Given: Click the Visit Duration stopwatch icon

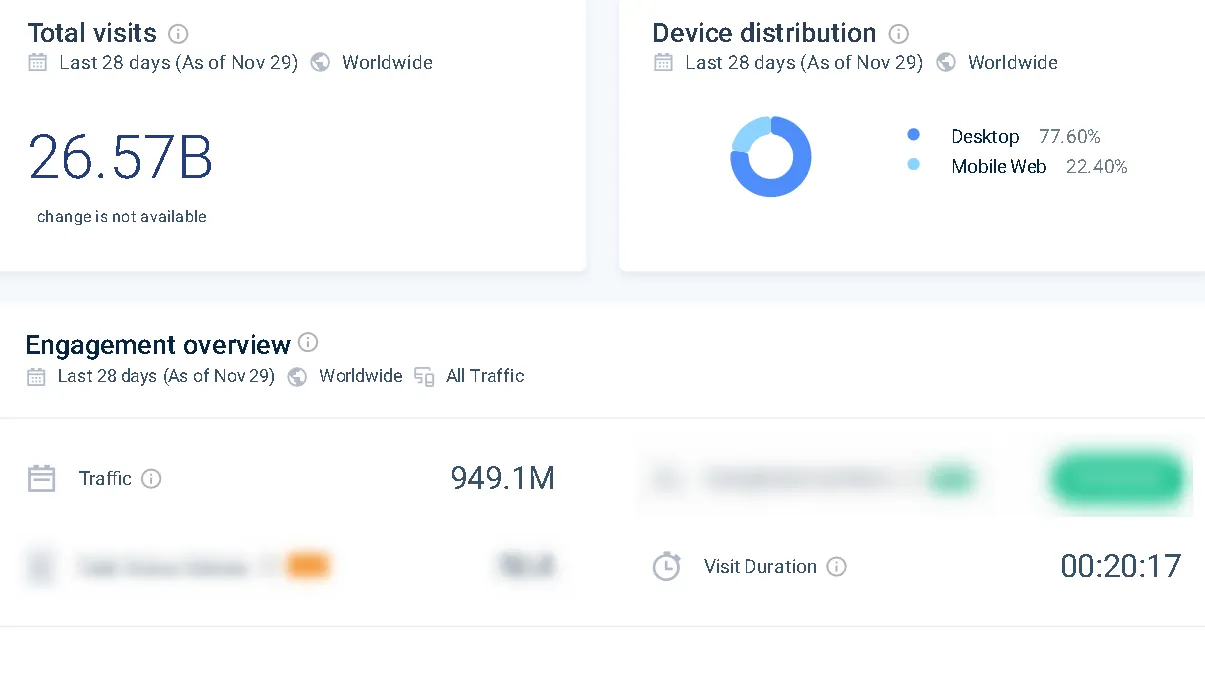Looking at the screenshot, I should point(666,567).
